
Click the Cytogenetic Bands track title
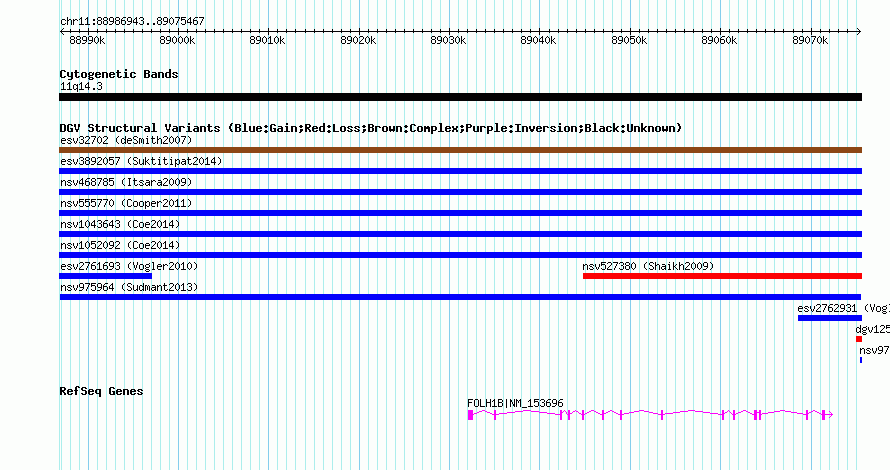(x=119, y=74)
